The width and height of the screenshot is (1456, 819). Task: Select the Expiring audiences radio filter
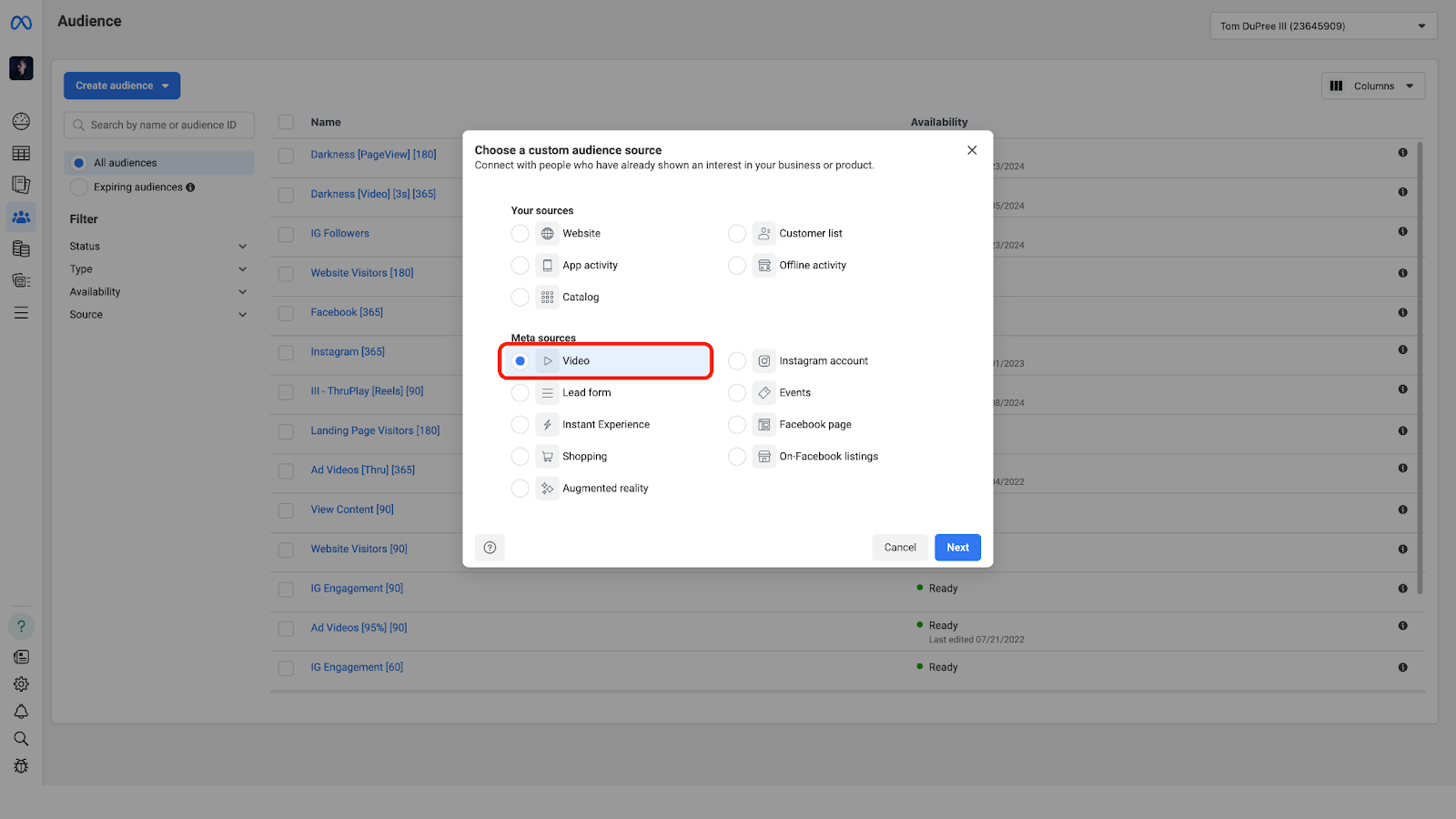(x=79, y=187)
